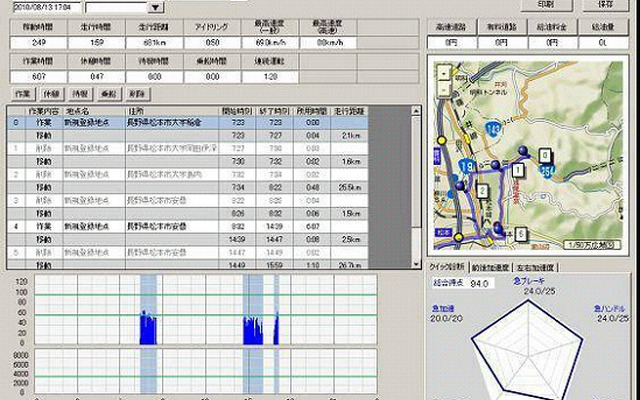The image size is (640, 400).
Task: Click the route 19 shield on map
Action: point(467,166)
